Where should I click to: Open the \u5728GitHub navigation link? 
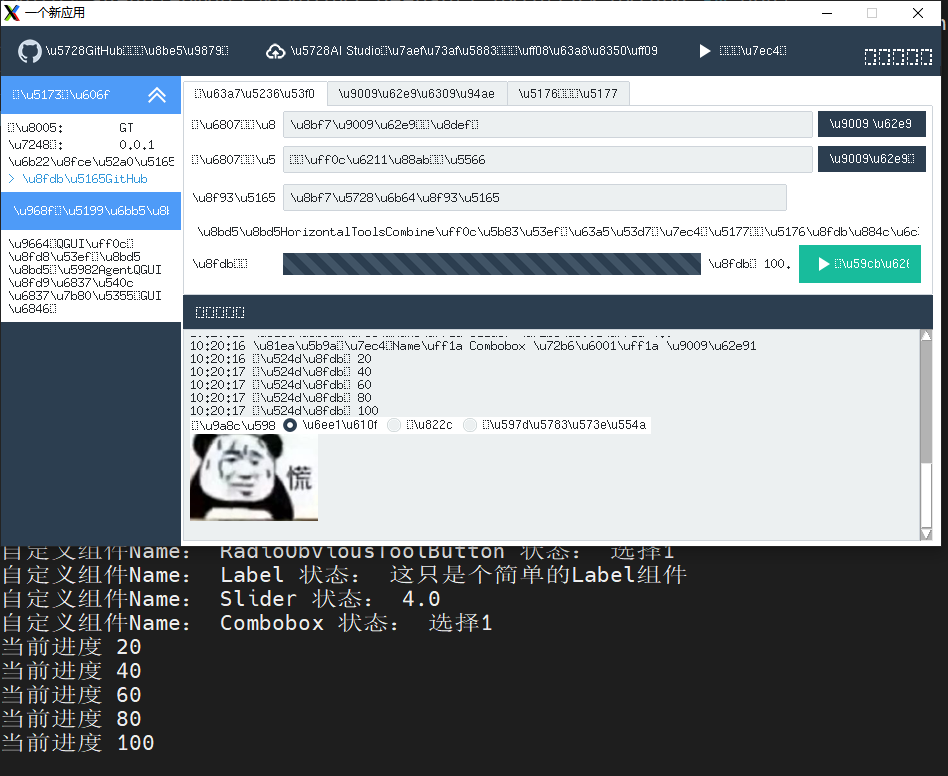pos(124,51)
